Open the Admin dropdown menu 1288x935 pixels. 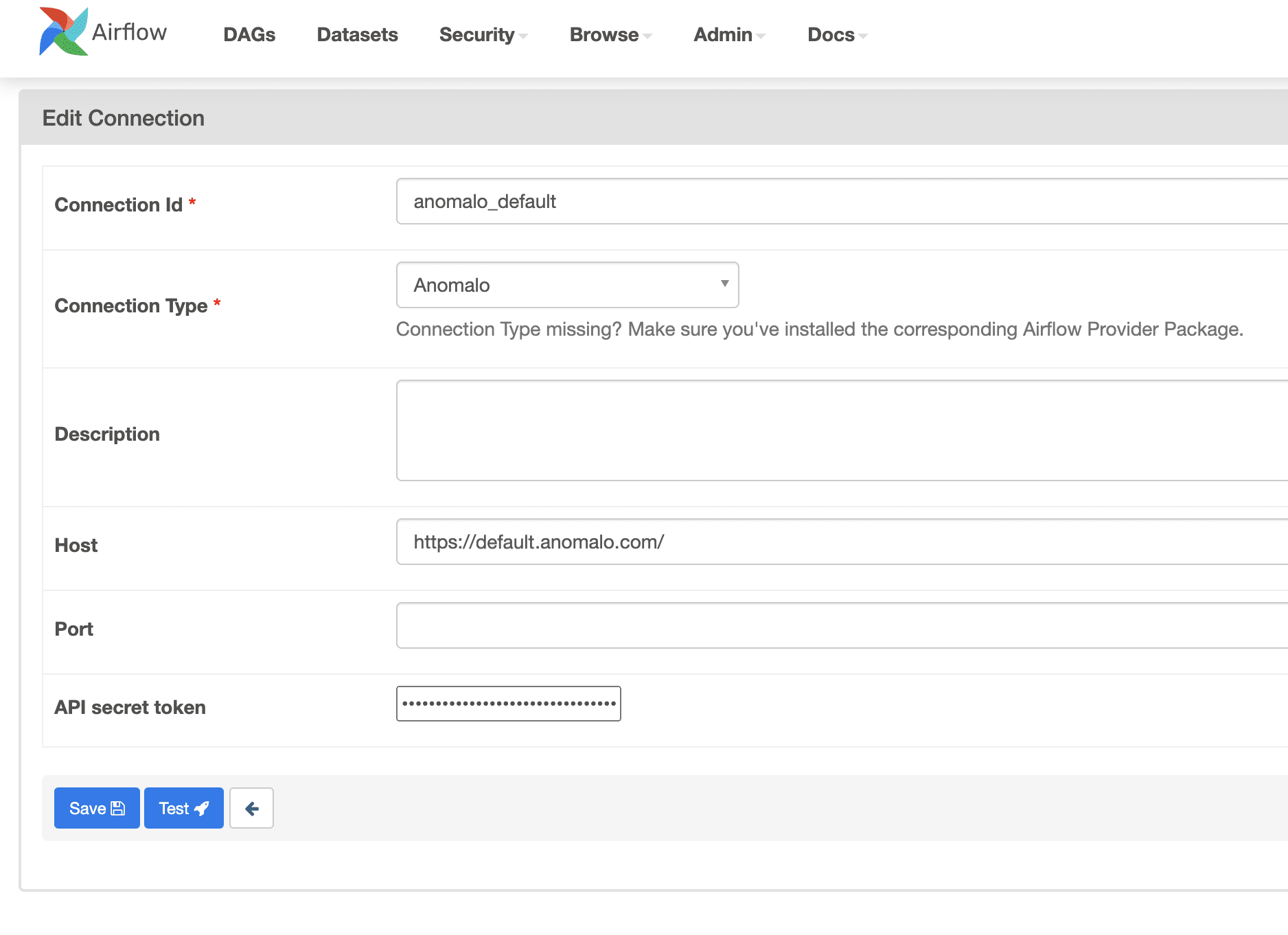(x=729, y=35)
